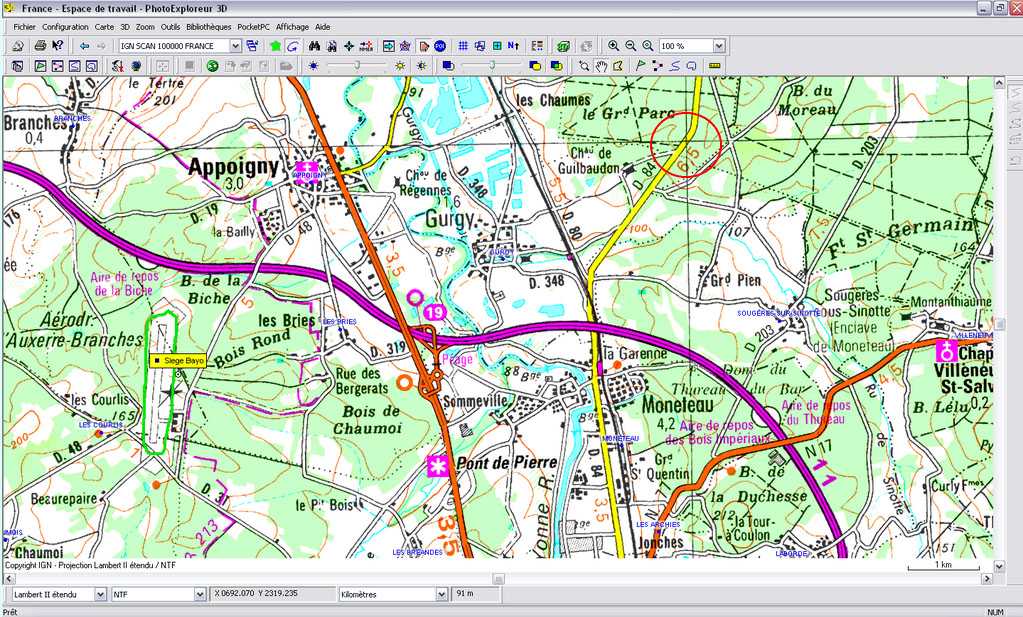Click the X Y coordinates field

(273, 594)
